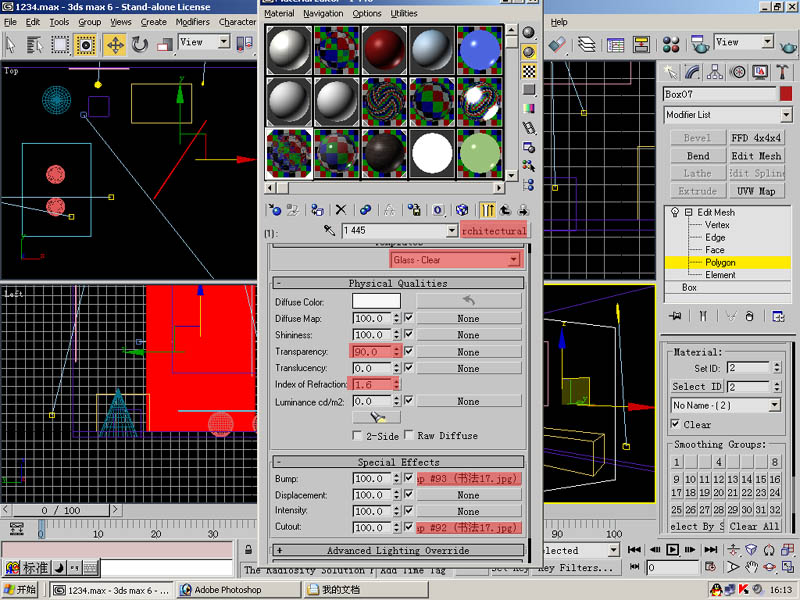The image size is (800, 600).
Task: Click Go to Parent in Material Editor
Action: click(505, 210)
